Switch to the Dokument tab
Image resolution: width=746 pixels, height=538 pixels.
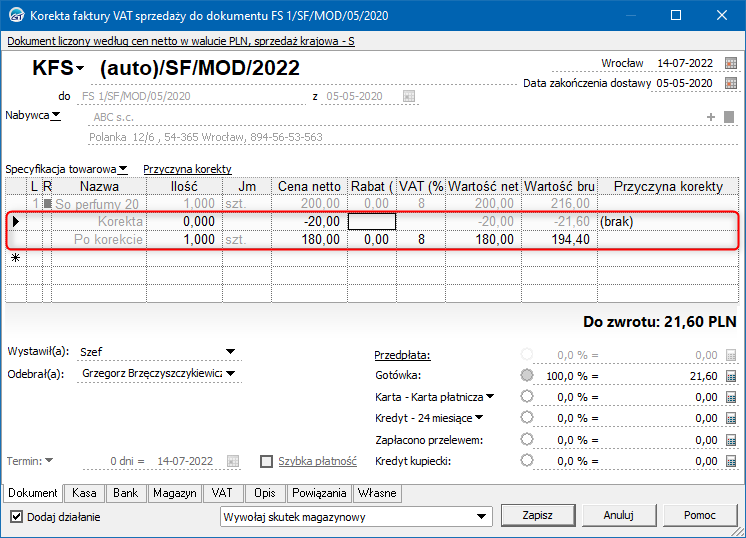pyautogui.click(x=33, y=493)
